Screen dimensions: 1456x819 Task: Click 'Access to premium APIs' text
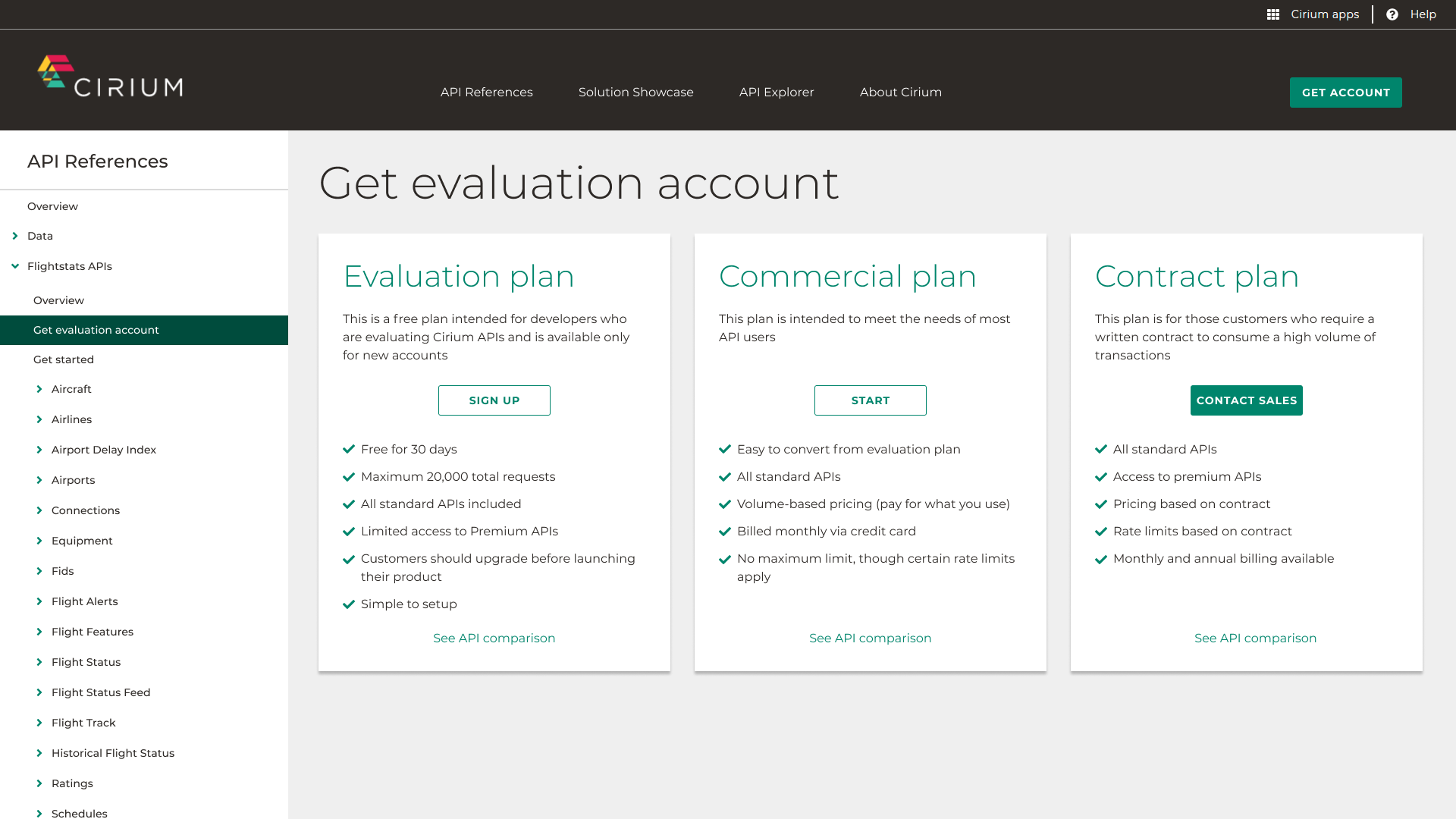coord(1188,476)
